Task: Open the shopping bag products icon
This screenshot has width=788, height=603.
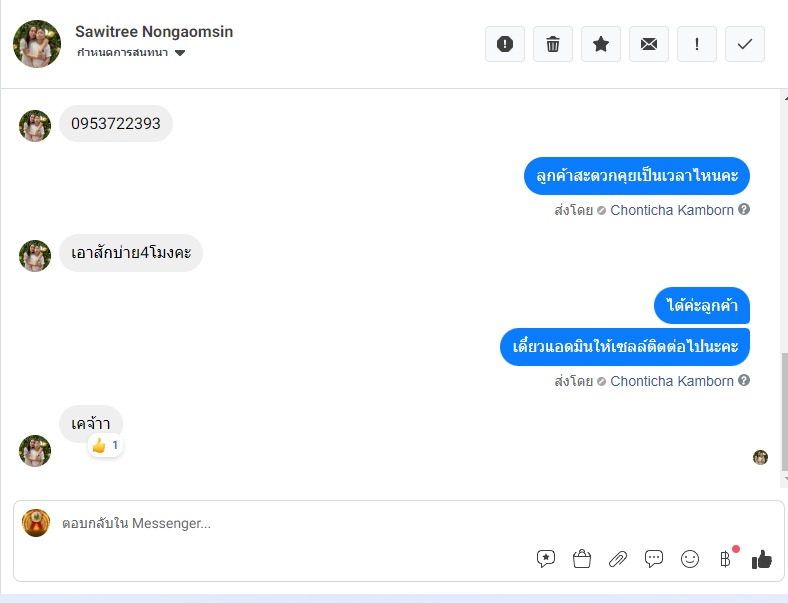Action: (x=582, y=559)
